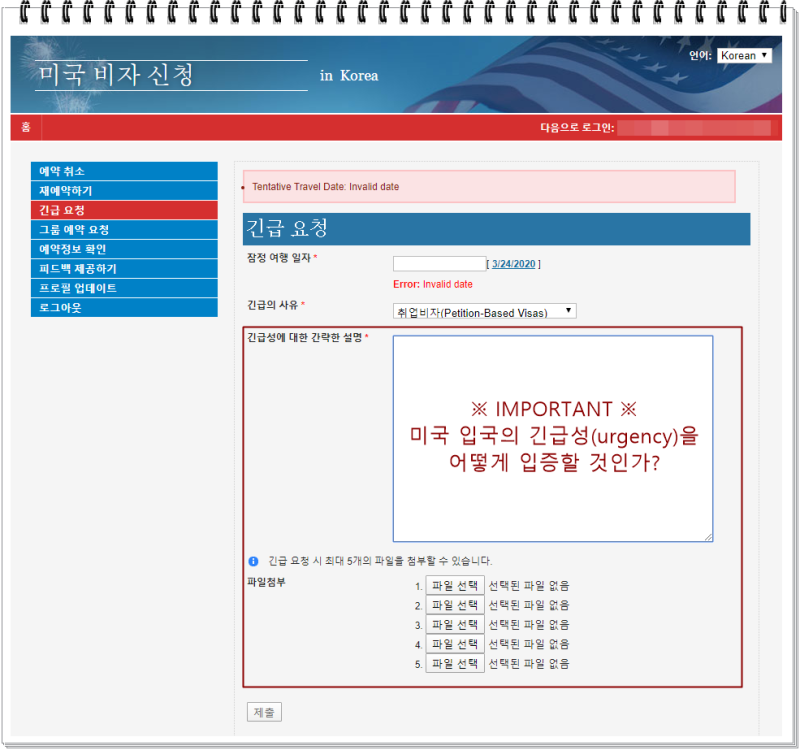Expand the 긴급의 사유 dropdown

click(484, 311)
